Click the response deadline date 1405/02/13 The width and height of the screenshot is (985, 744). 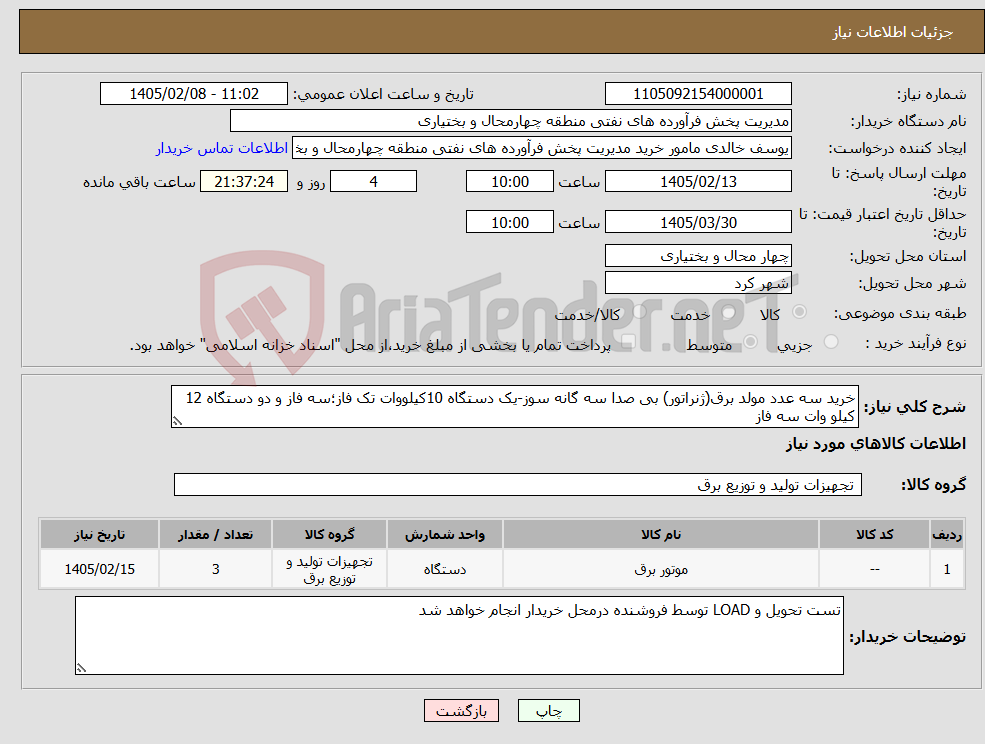698,182
